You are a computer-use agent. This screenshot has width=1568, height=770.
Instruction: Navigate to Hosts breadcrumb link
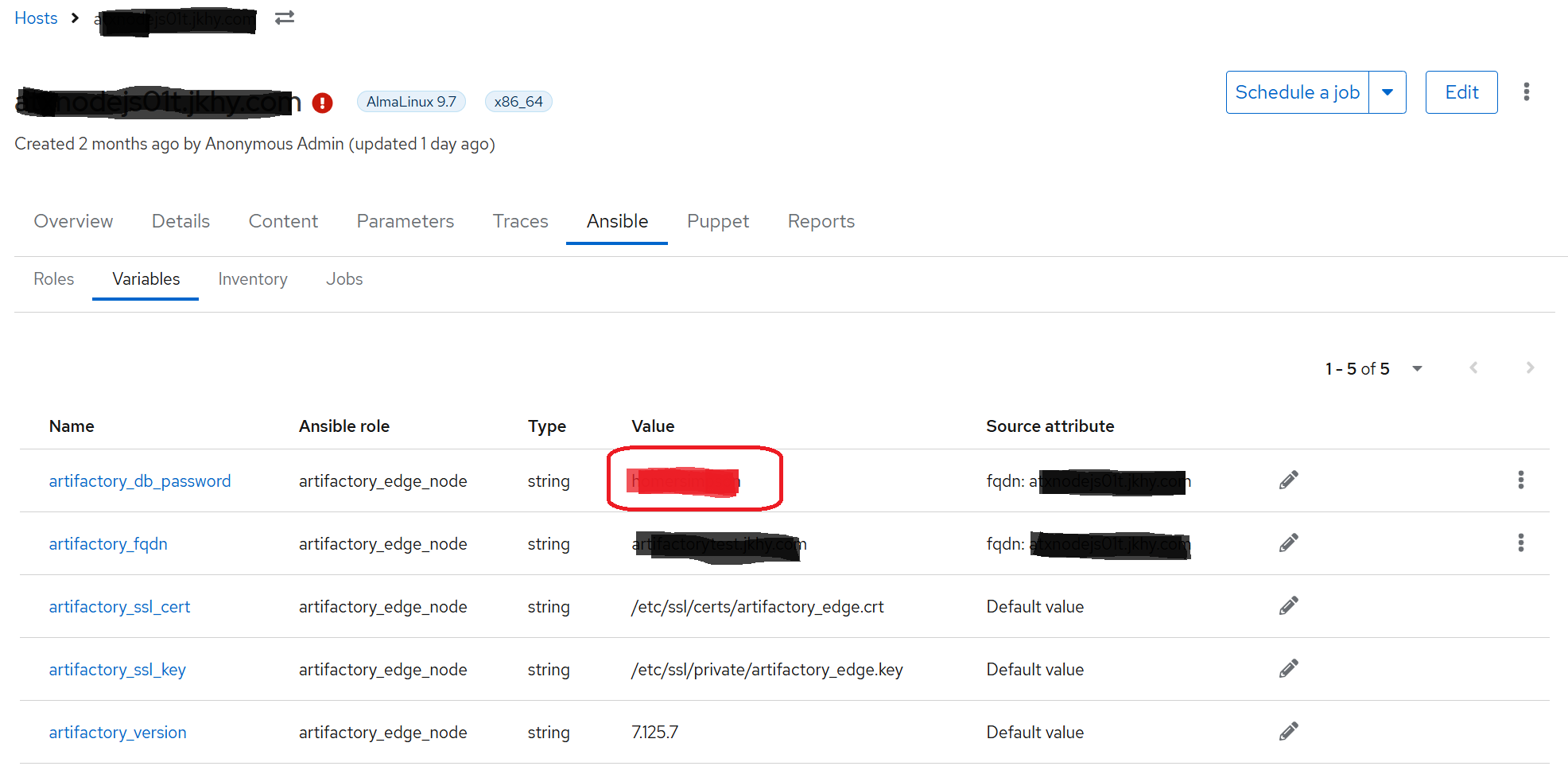tap(36, 18)
